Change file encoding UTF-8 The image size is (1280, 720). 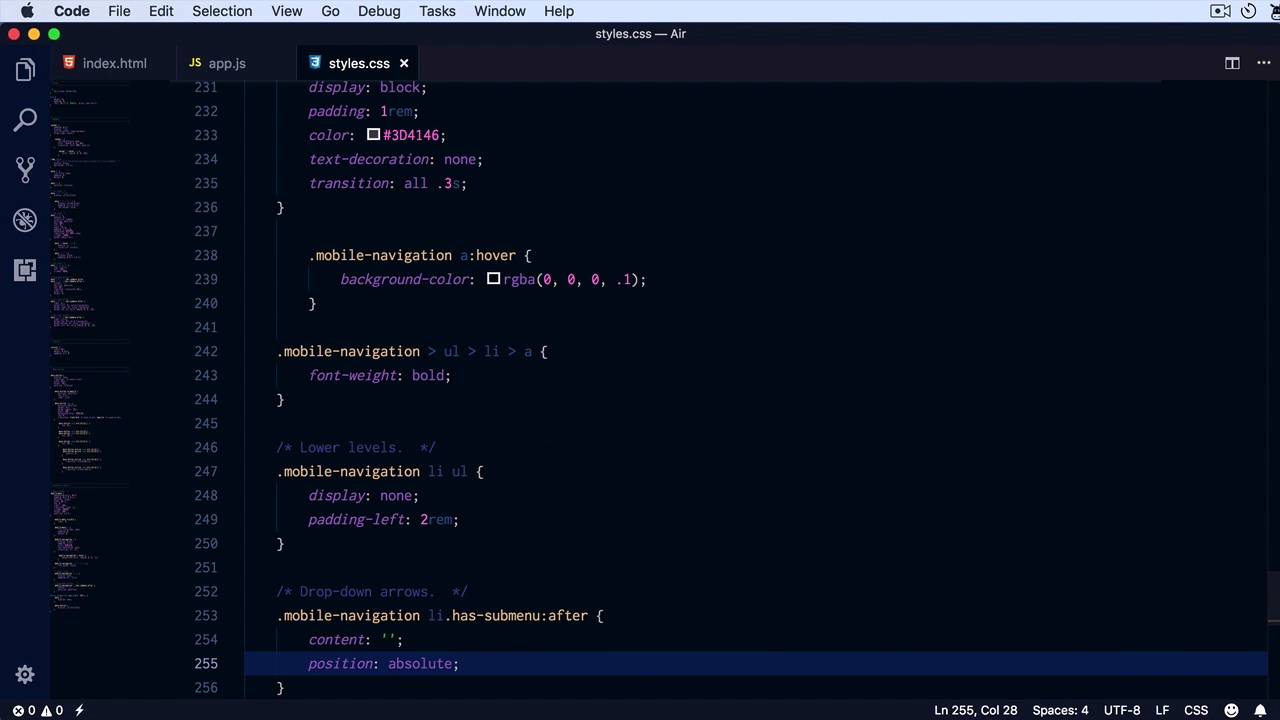(1122, 710)
